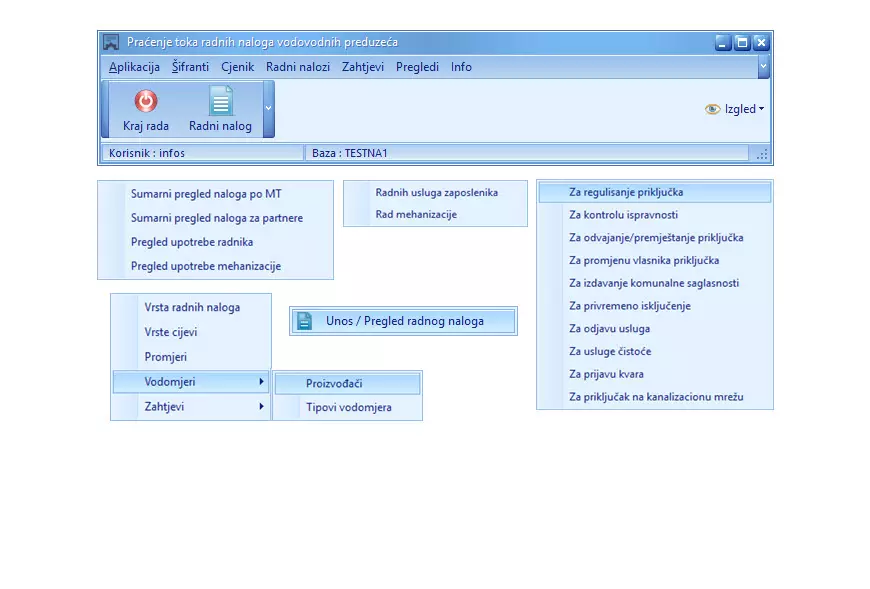Screen dimensions: 870x589
Task: Click the application icon in the title bar
Action: tap(111, 42)
